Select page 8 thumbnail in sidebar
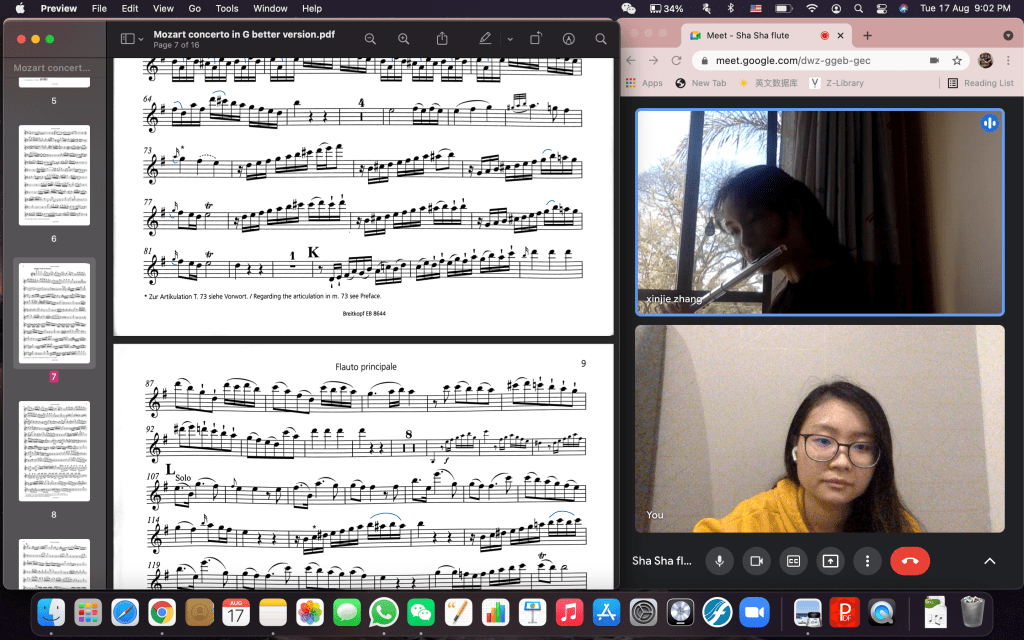The width and height of the screenshot is (1024, 640). click(x=54, y=451)
